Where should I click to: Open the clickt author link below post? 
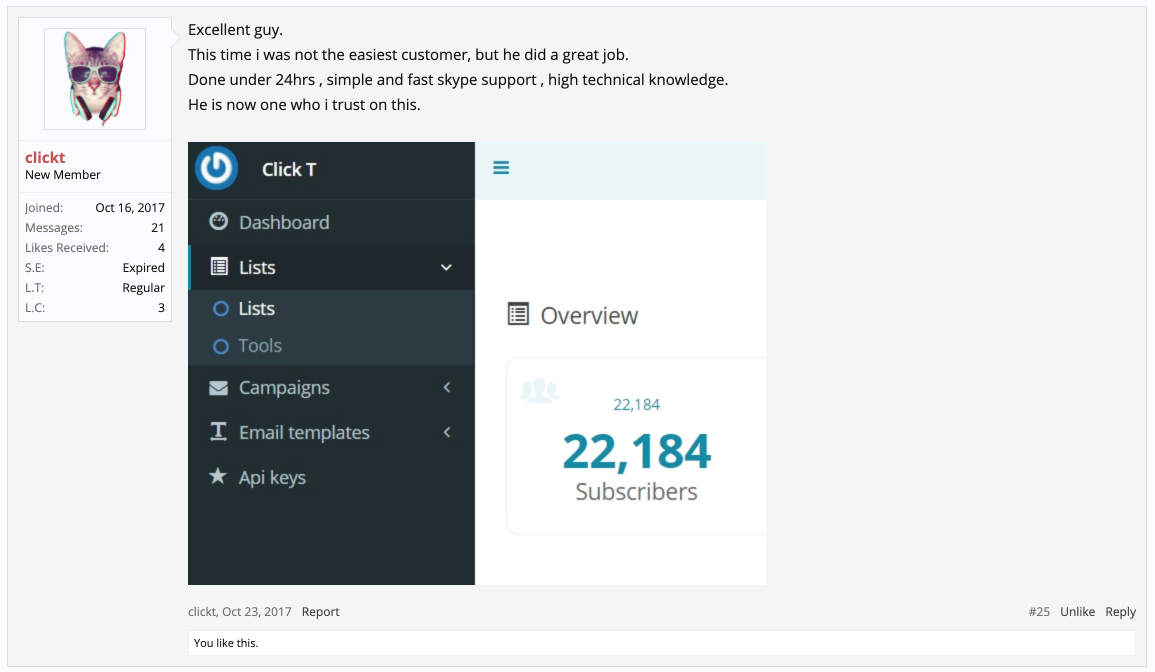[x=202, y=612]
